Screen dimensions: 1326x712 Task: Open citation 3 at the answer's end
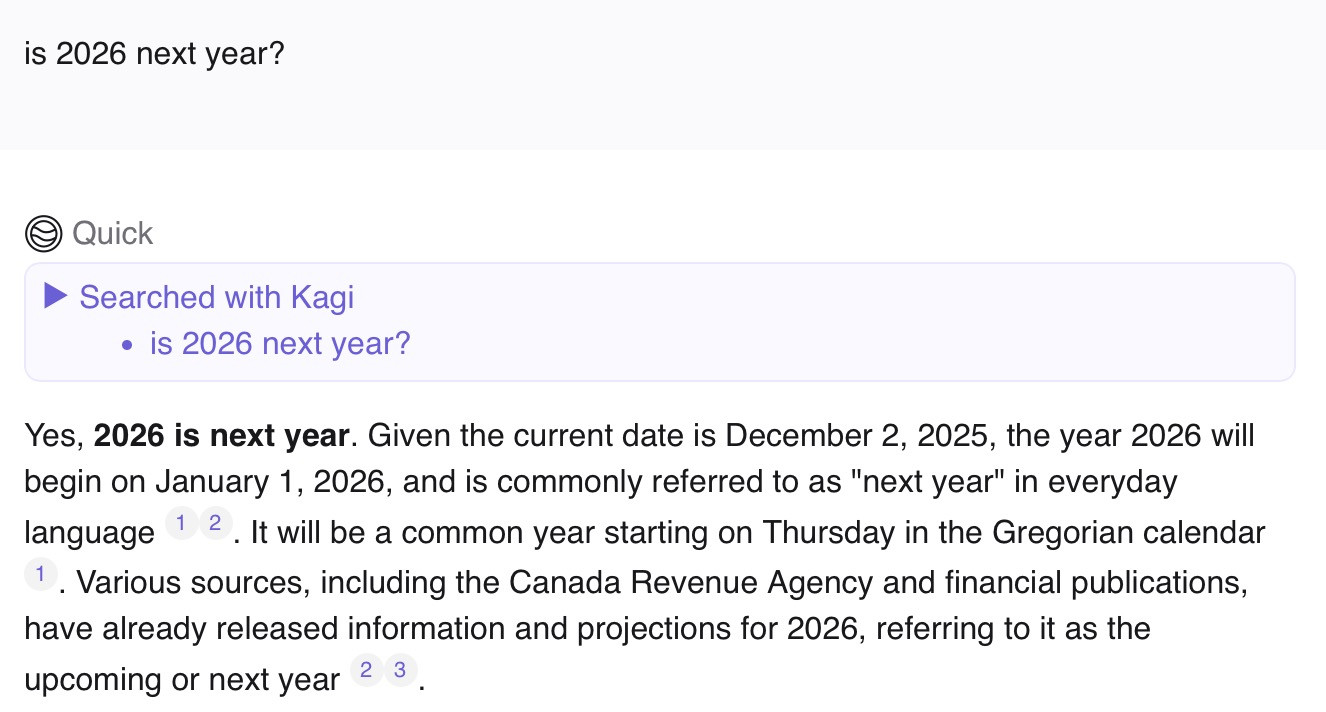pyautogui.click(x=399, y=670)
